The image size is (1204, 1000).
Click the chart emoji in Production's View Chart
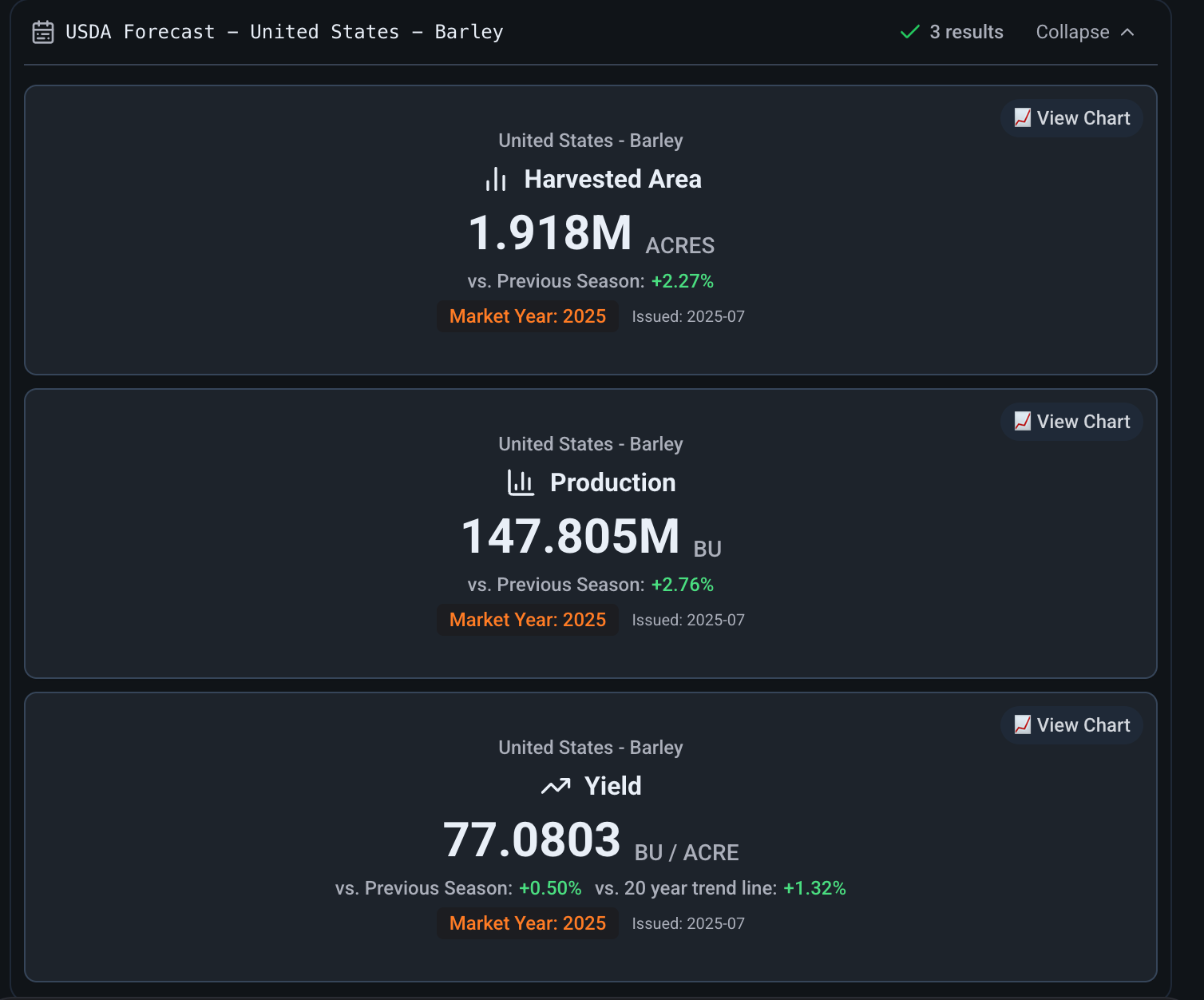(x=1022, y=422)
